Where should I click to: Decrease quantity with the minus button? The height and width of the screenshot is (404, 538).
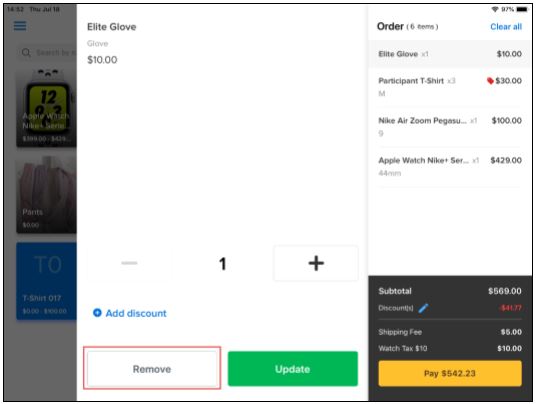pos(129,263)
